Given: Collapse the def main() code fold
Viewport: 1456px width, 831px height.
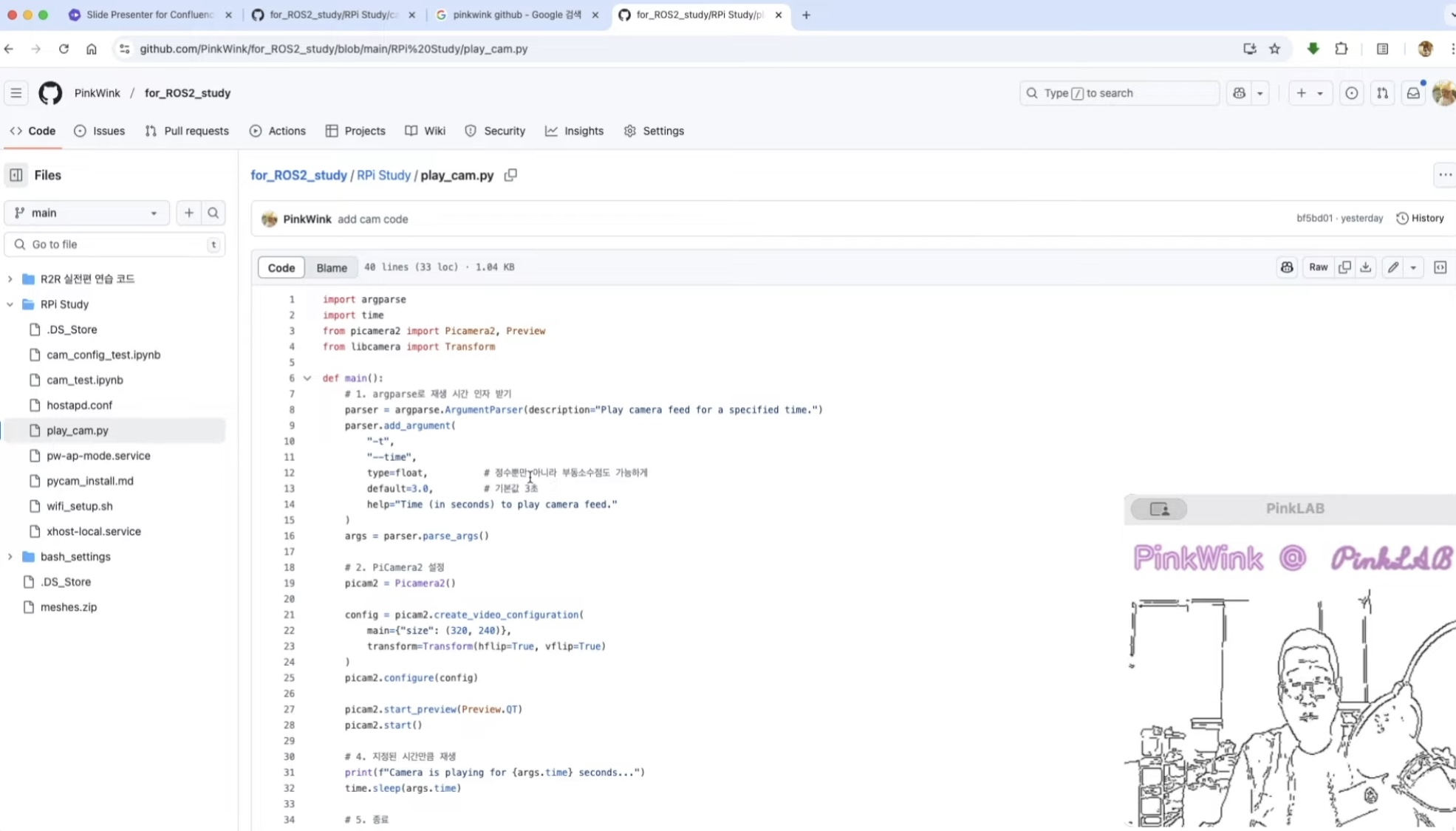Looking at the screenshot, I should tap(307, 378).
